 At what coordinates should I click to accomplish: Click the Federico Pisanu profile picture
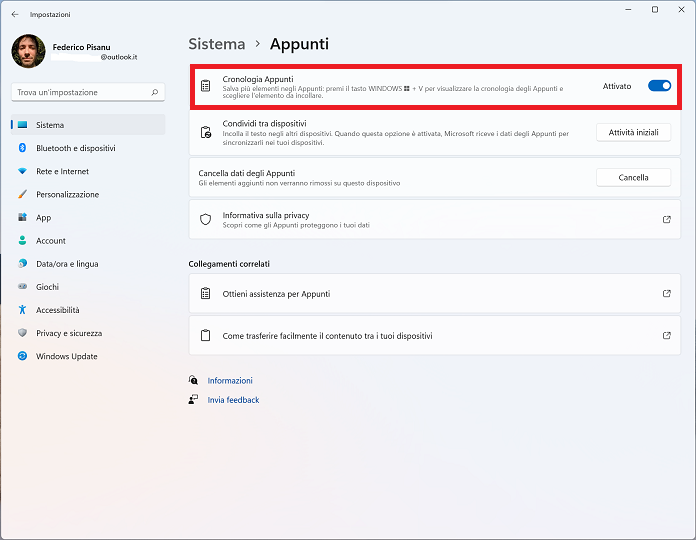tap(28, 51)
